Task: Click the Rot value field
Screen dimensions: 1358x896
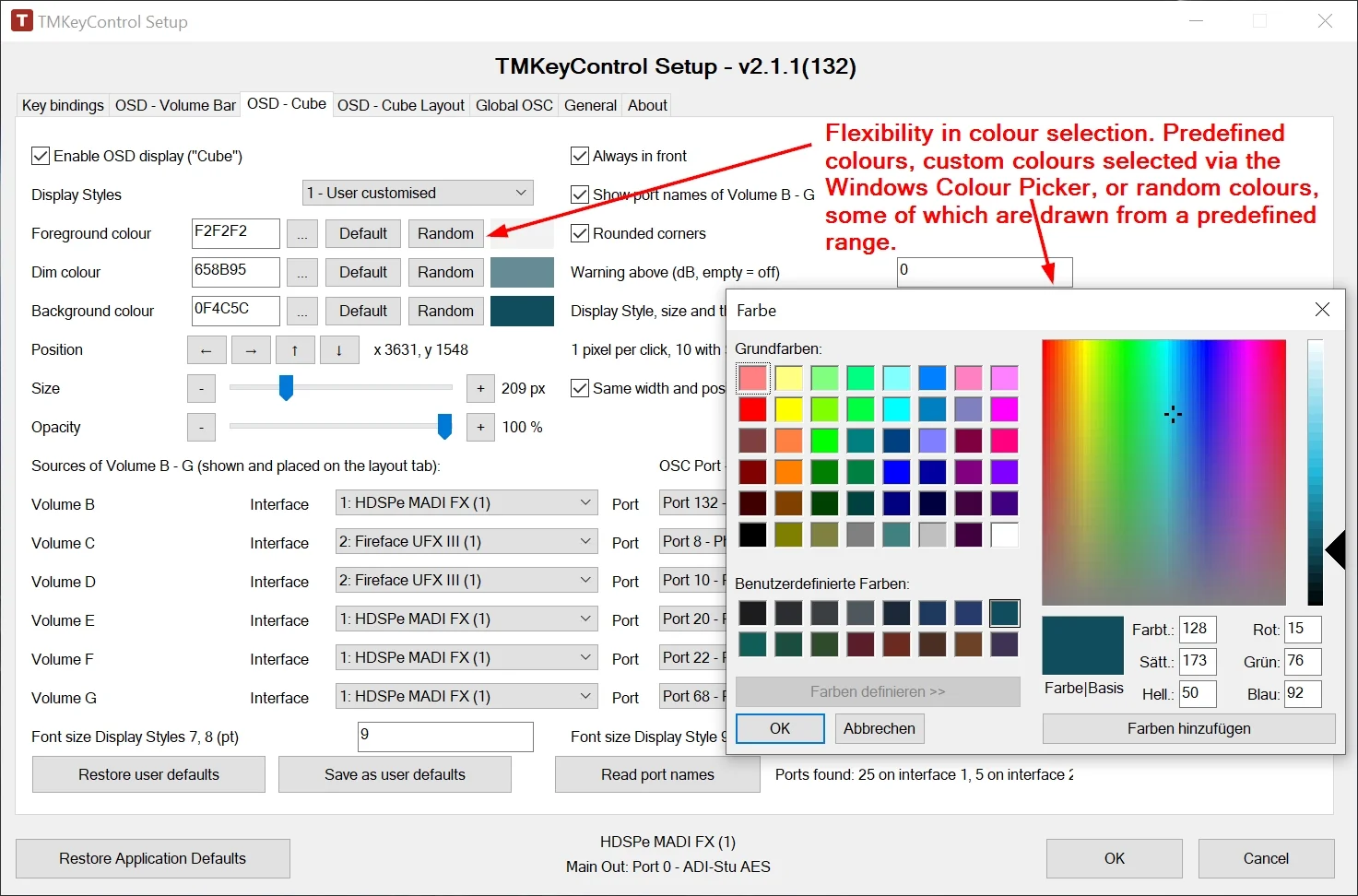Action: point(1304,630)
